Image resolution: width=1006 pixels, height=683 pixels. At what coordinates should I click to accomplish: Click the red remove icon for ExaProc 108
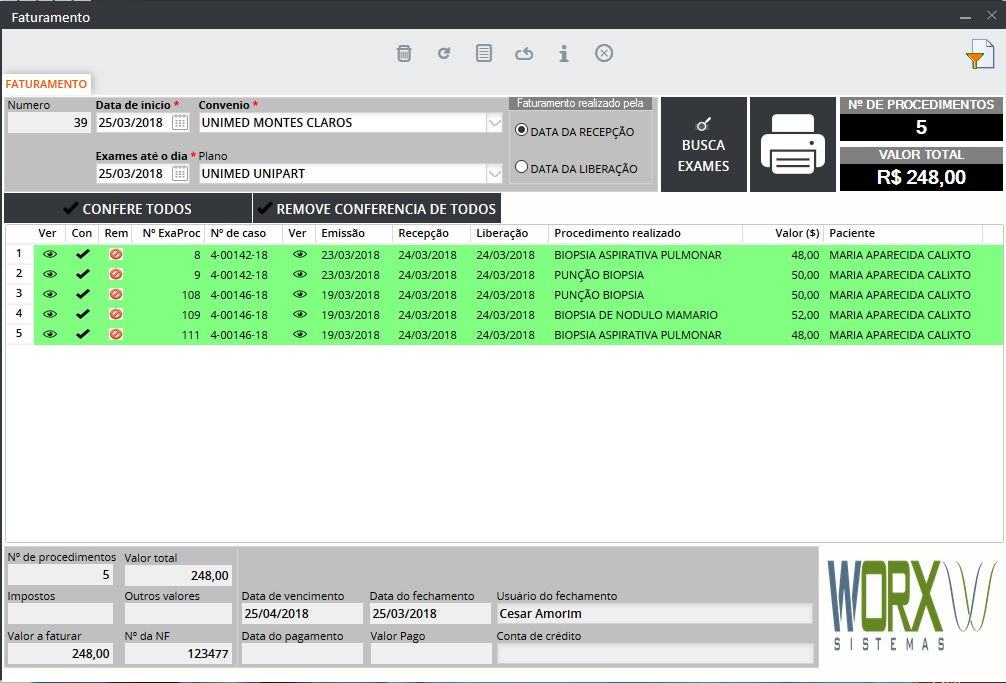[115, 294]
